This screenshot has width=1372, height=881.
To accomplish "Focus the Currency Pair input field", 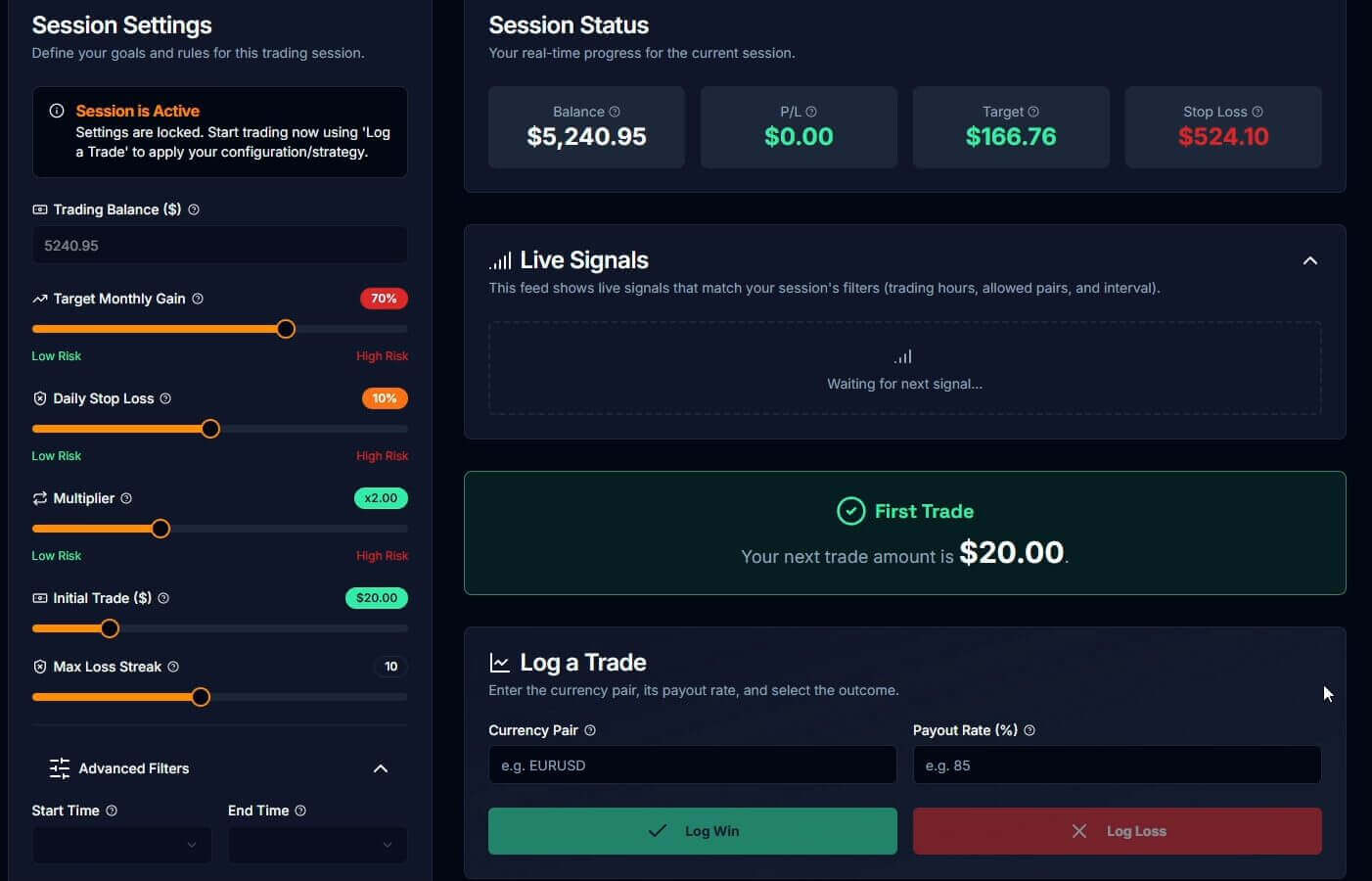I will pos(692,765).
